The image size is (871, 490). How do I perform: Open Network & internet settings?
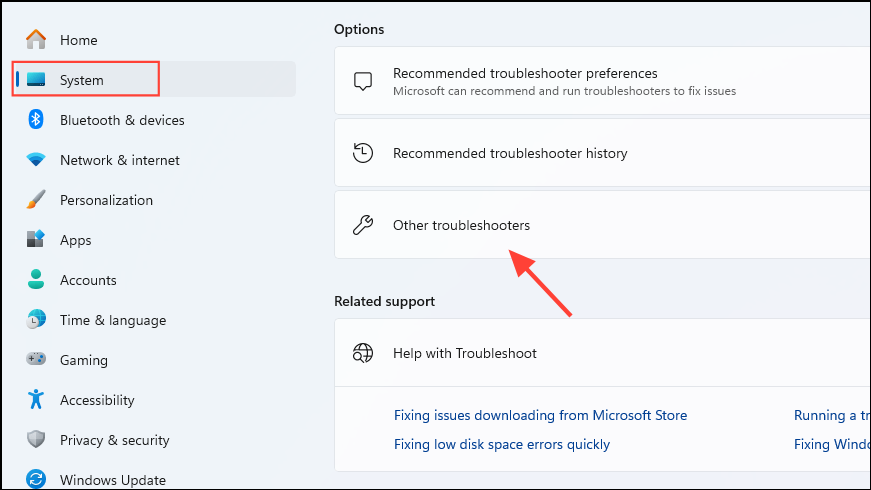(154, 160)
